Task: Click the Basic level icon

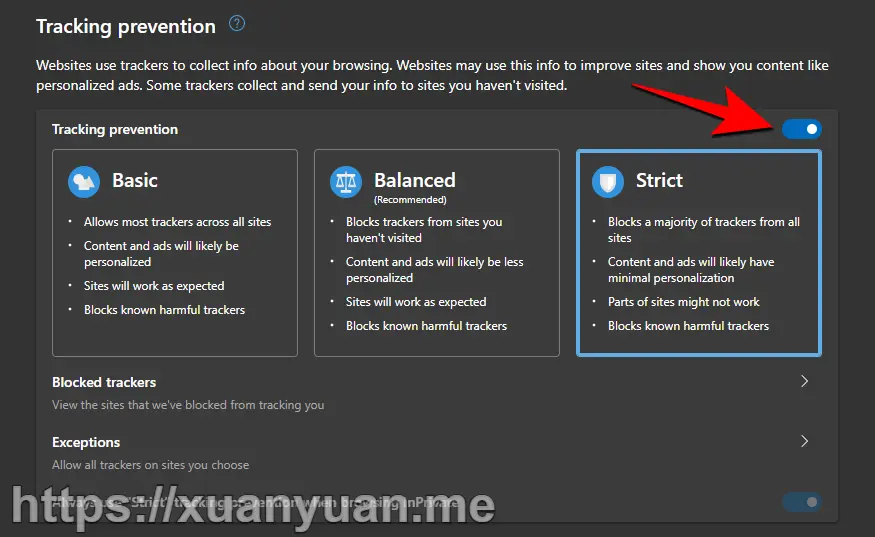Action: (84, 181)
